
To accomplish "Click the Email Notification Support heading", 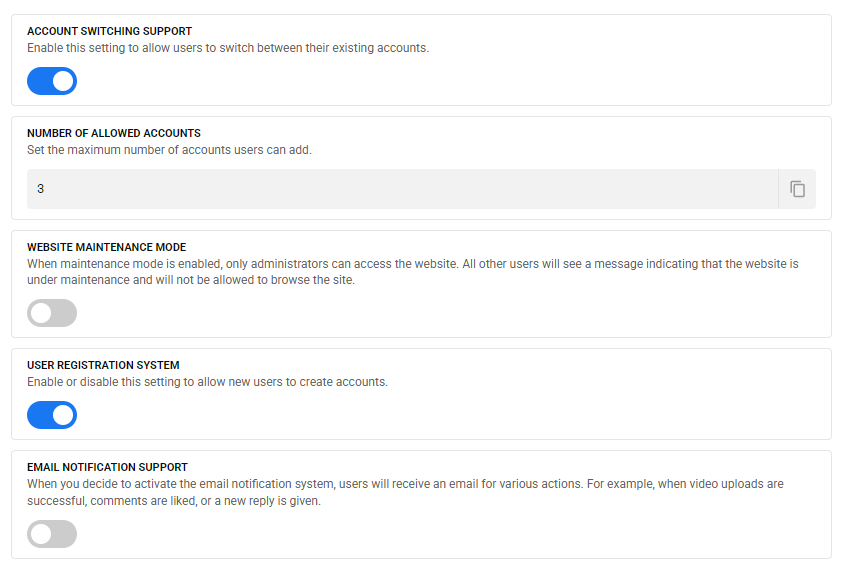I will (107, 467).
